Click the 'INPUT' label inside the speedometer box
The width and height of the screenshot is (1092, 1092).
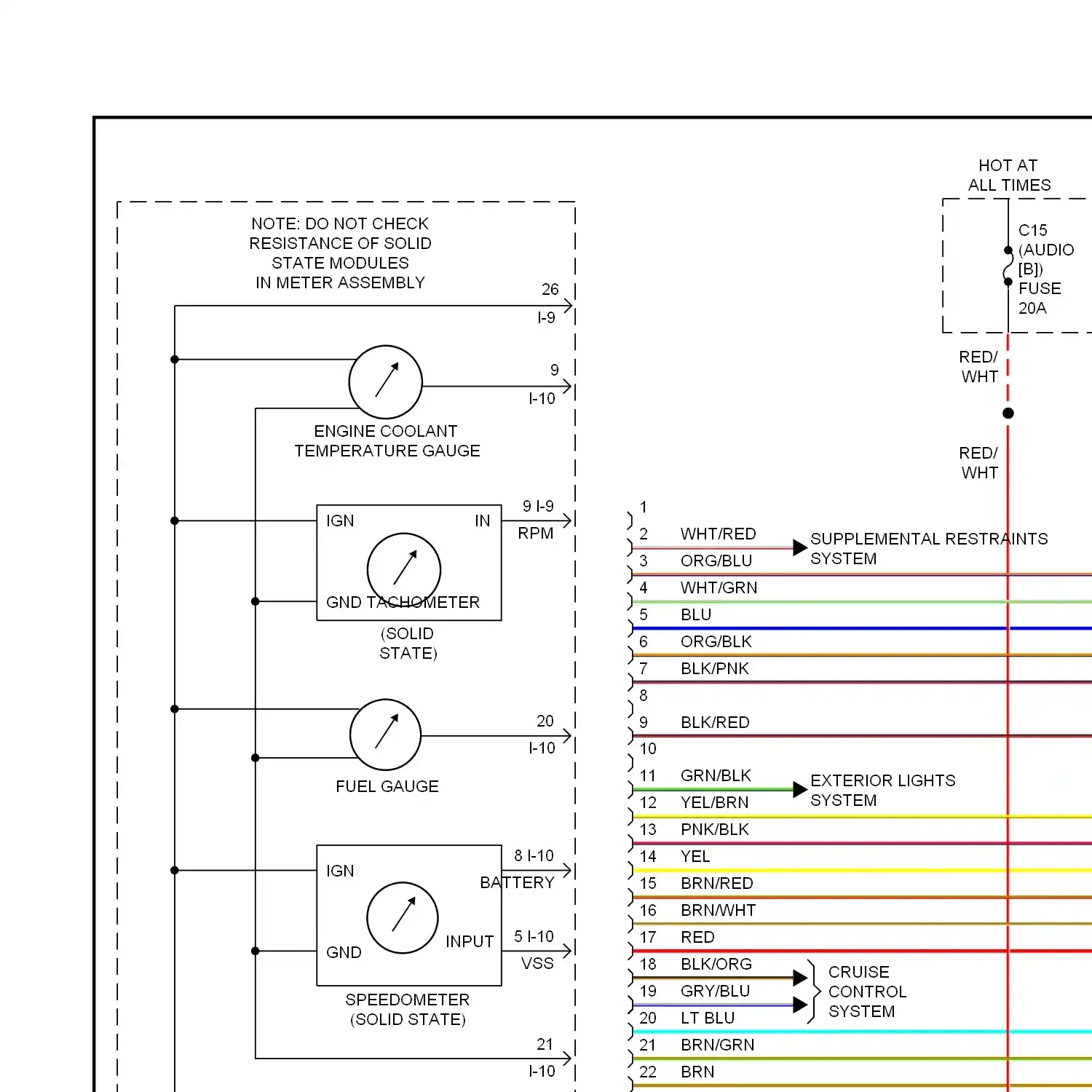click(470, 941)
